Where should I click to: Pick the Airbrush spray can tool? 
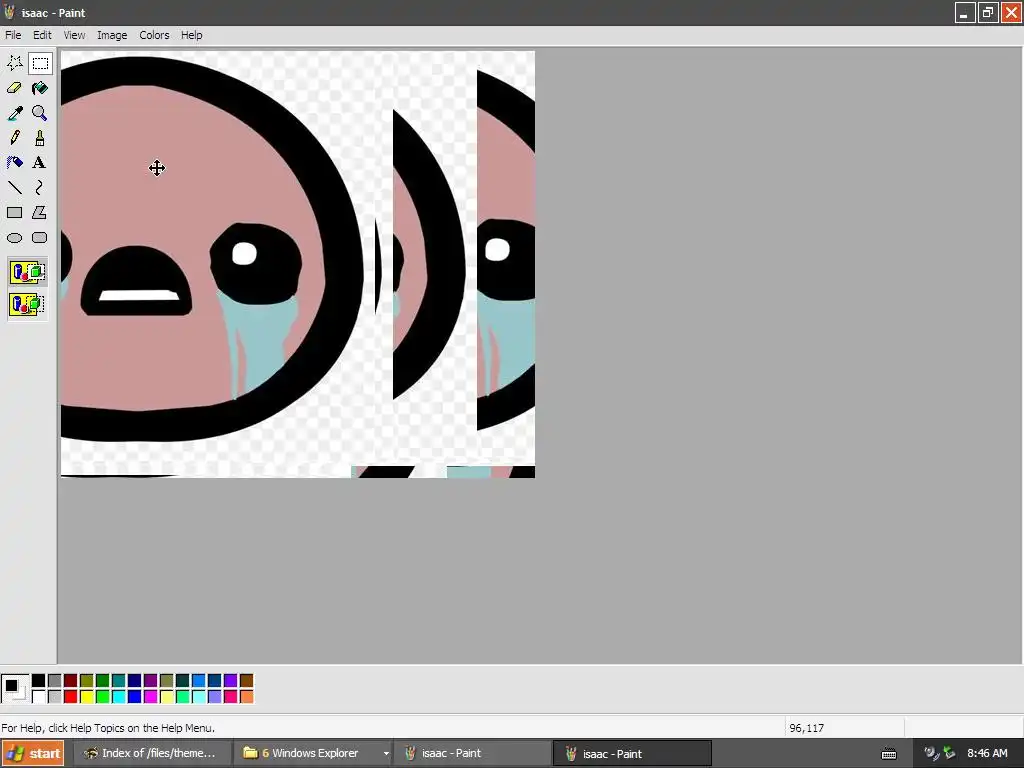pos(14,163)
